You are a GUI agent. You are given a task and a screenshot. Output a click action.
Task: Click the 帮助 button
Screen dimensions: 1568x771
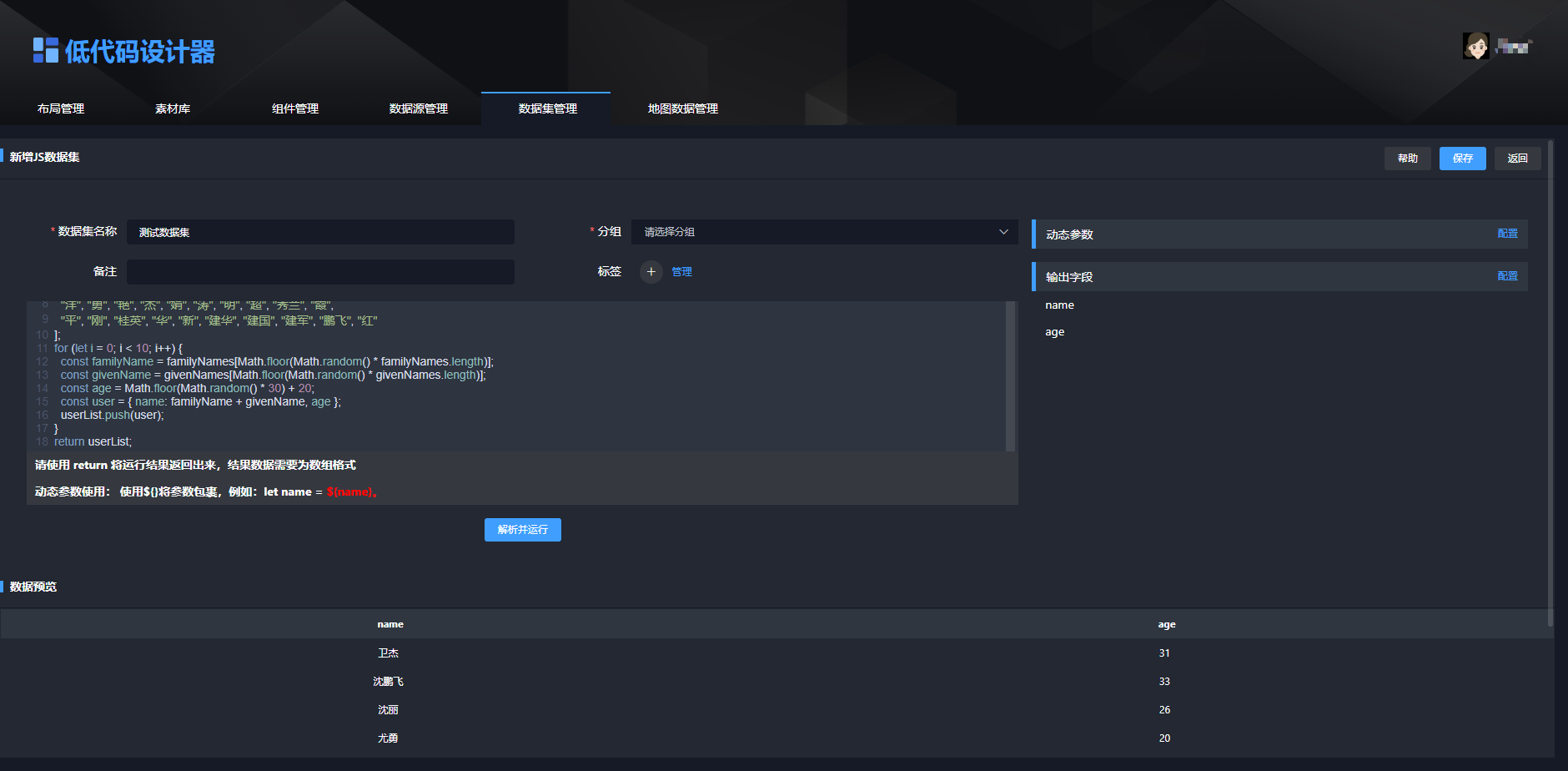tap(1408, 159)
